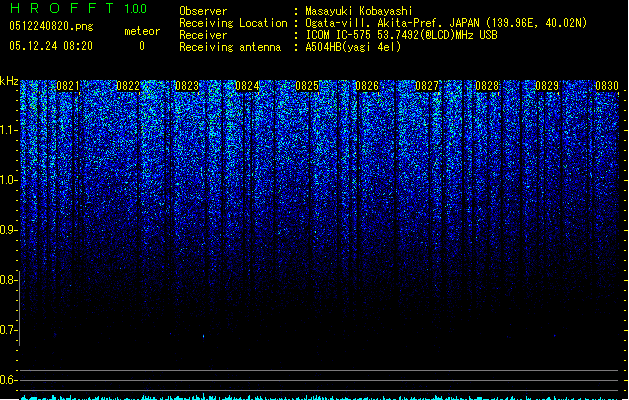
Task: Click the Observer field label
Action: pyautogui.click(x=203, y=11)
